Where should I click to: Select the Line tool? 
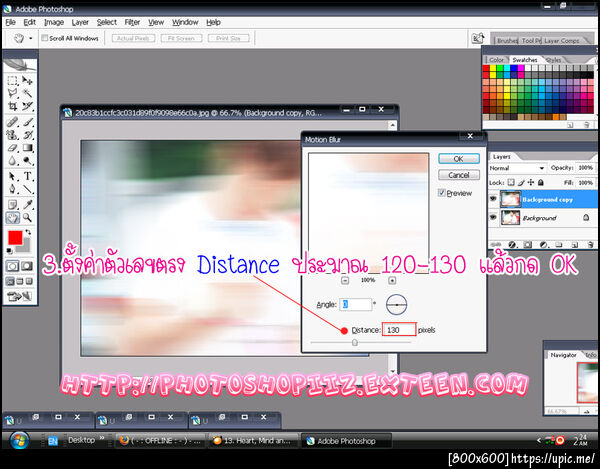[x=27, y=189]
